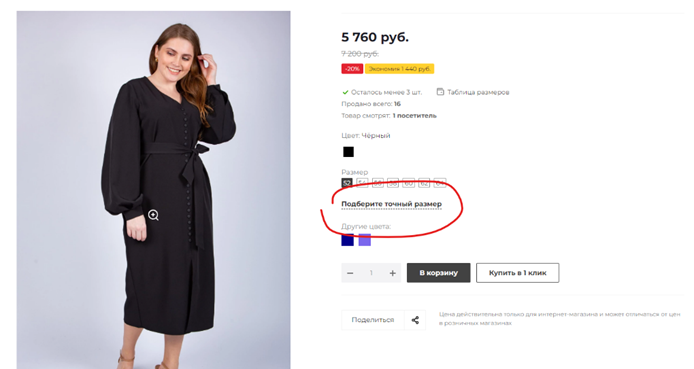The width and height of the screenshot is (694, 369).
Task: Choose size 56
Action: (x=378, y=183)
